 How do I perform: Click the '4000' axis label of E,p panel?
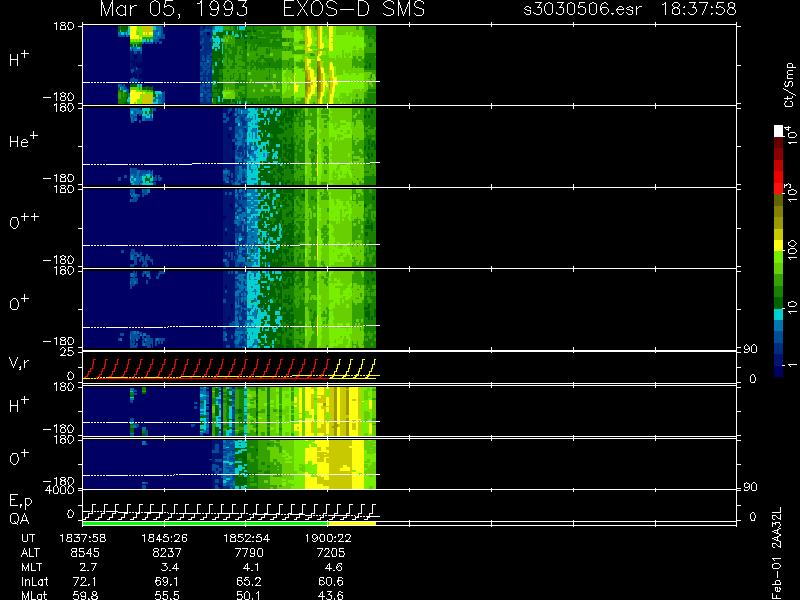(x=62, y=490)
